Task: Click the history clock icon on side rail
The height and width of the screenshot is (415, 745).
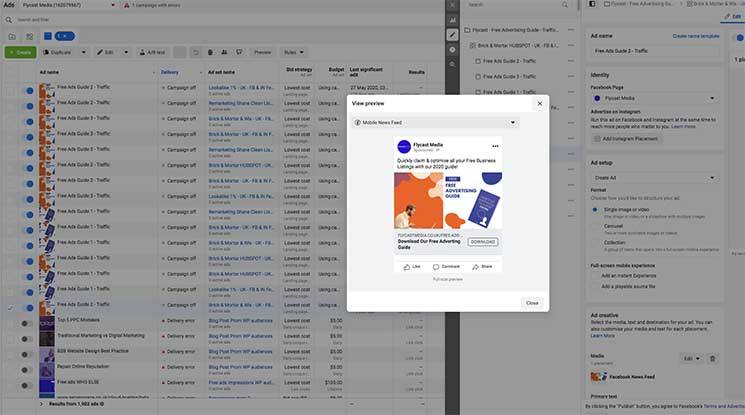Action: coord(452,49)
